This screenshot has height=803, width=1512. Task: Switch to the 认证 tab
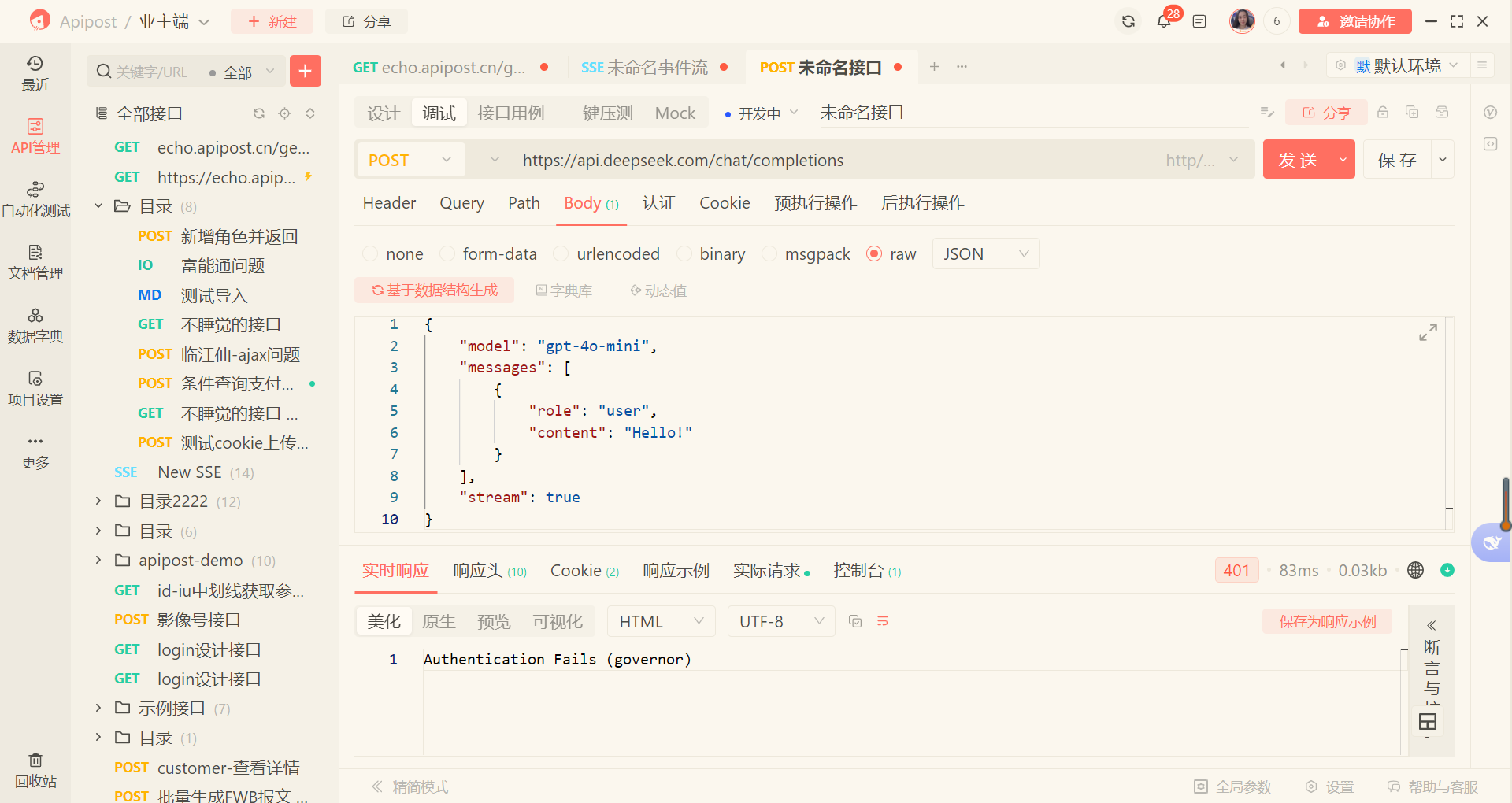click(659, 203)
